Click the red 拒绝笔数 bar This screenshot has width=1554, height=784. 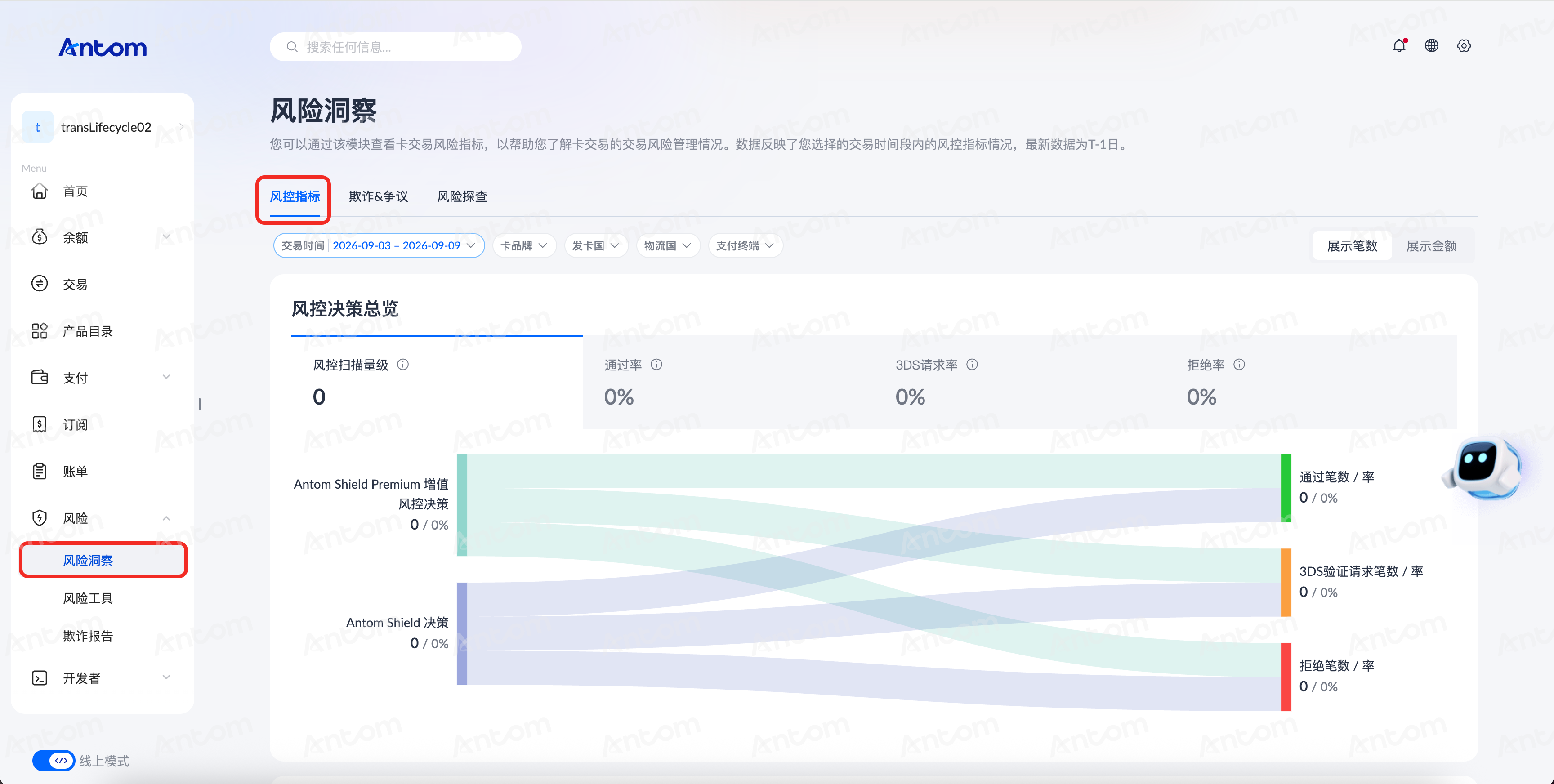(x=1286, y=677)
